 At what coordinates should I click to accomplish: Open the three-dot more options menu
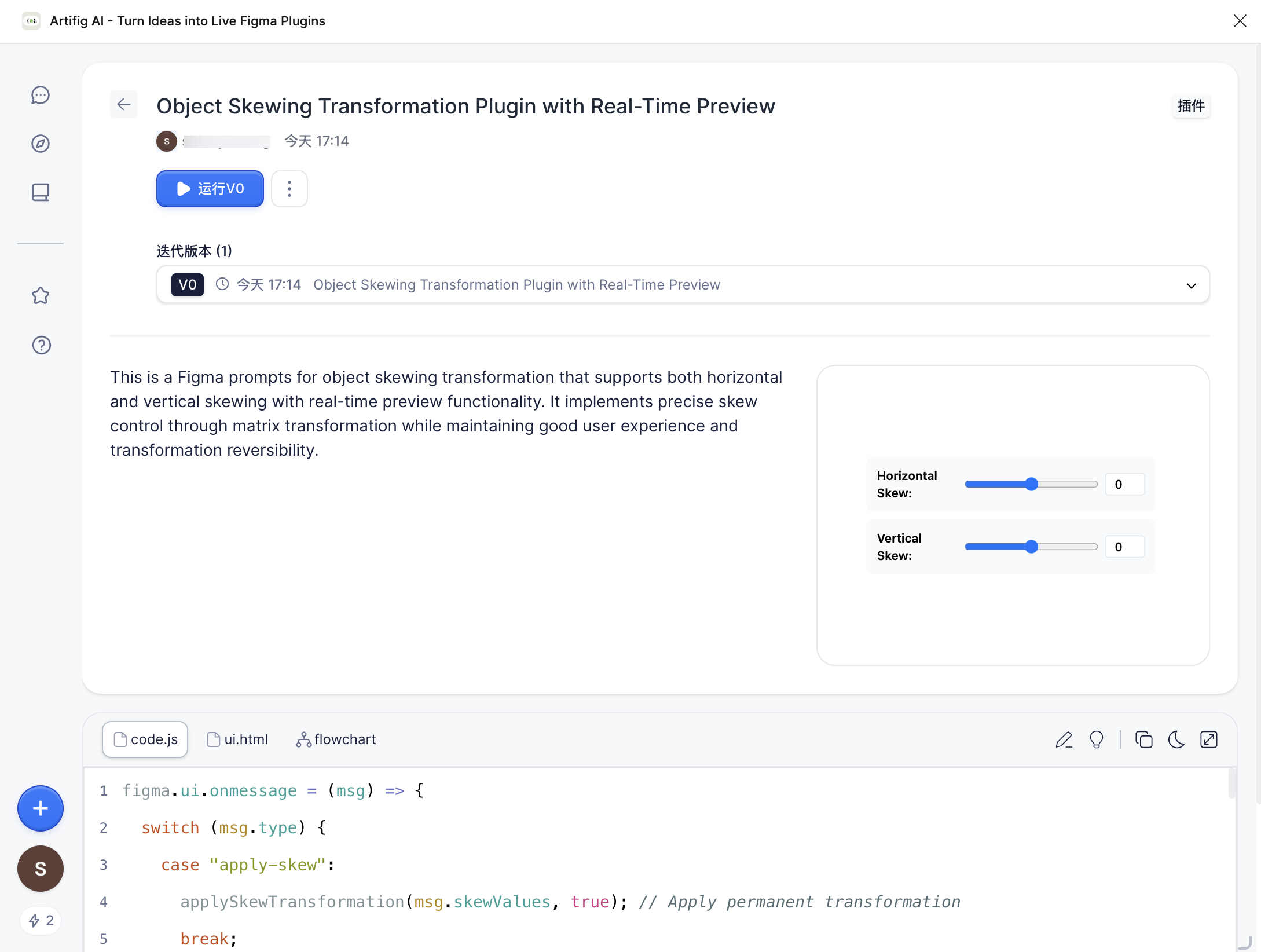coord(289,189)
